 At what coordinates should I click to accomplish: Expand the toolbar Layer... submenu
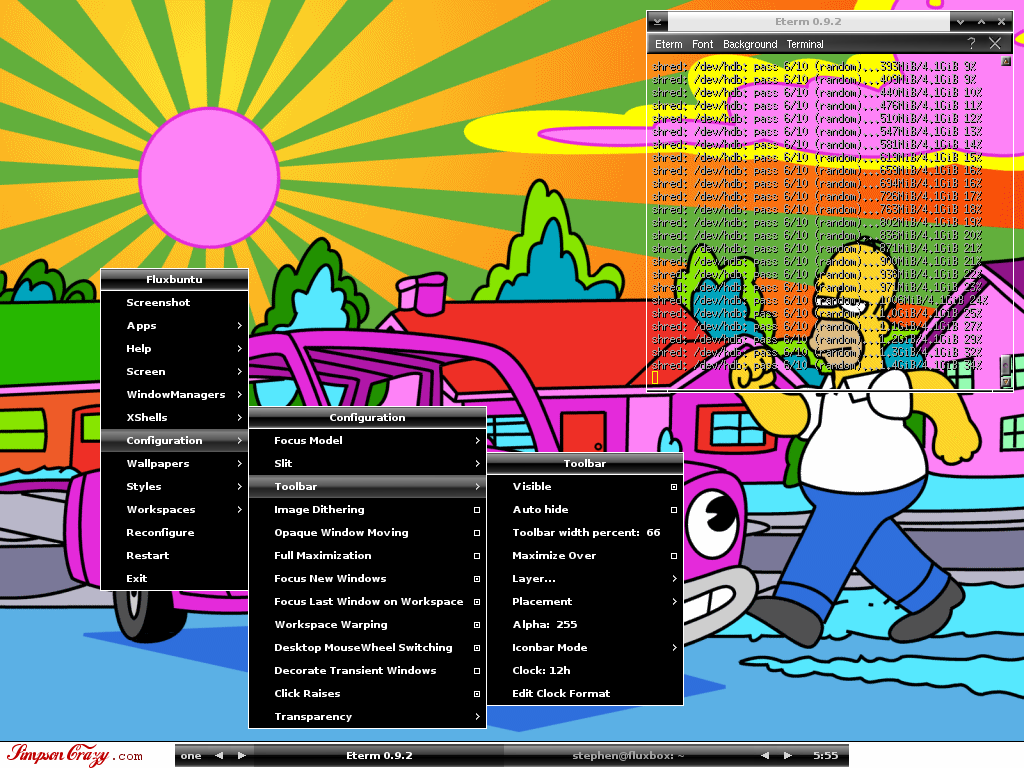584,579
